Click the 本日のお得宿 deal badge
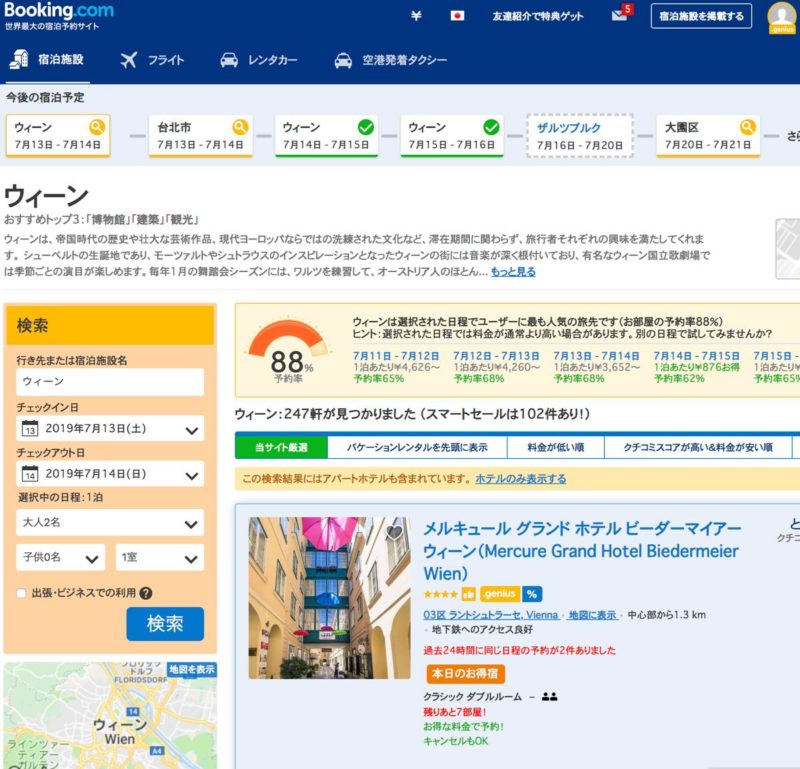 [465, 674]
